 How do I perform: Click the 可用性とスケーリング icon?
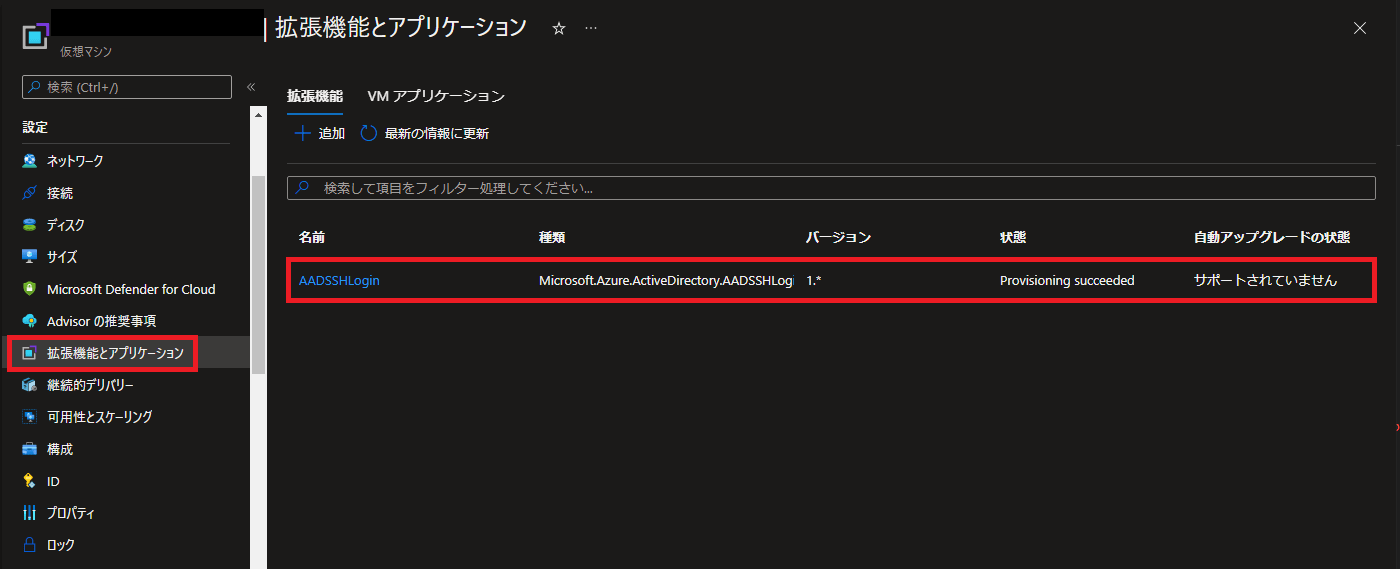(29, 417)
